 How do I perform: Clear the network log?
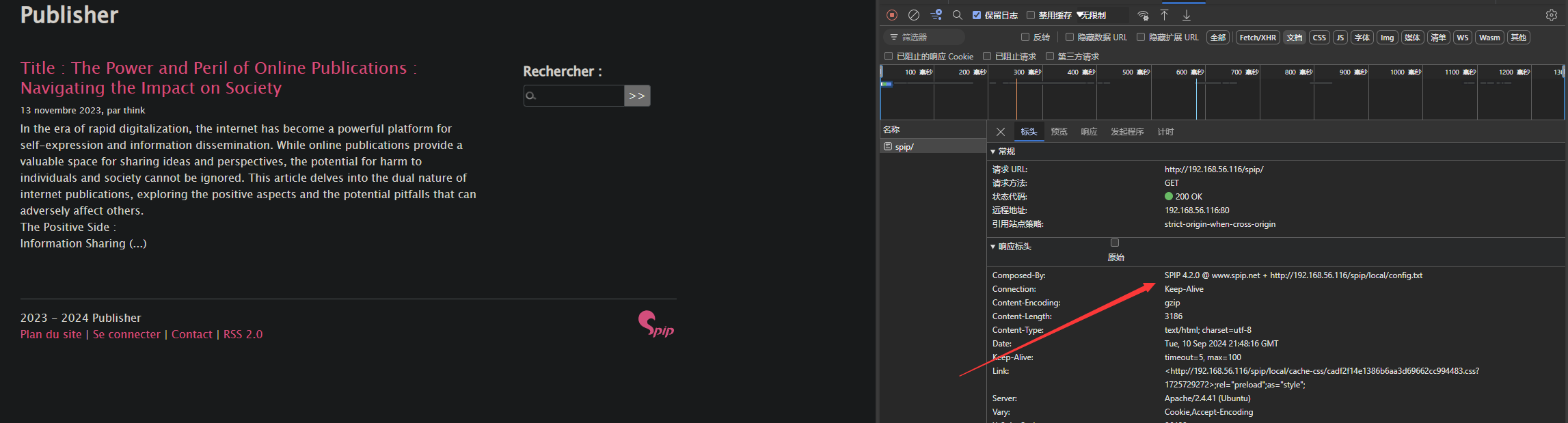click(913, 15)
